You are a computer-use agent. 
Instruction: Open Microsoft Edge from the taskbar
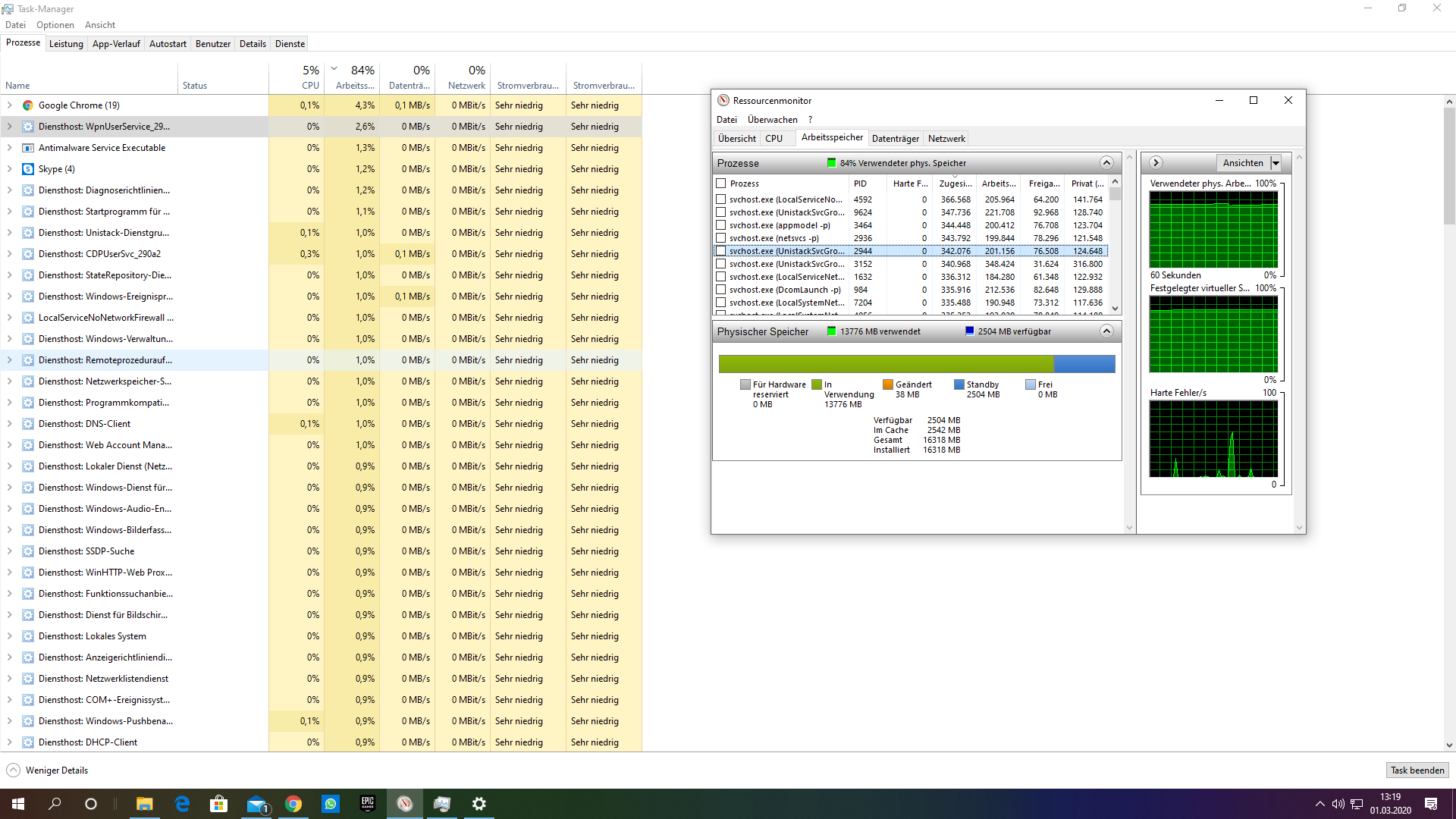click(x=182, y=803)
